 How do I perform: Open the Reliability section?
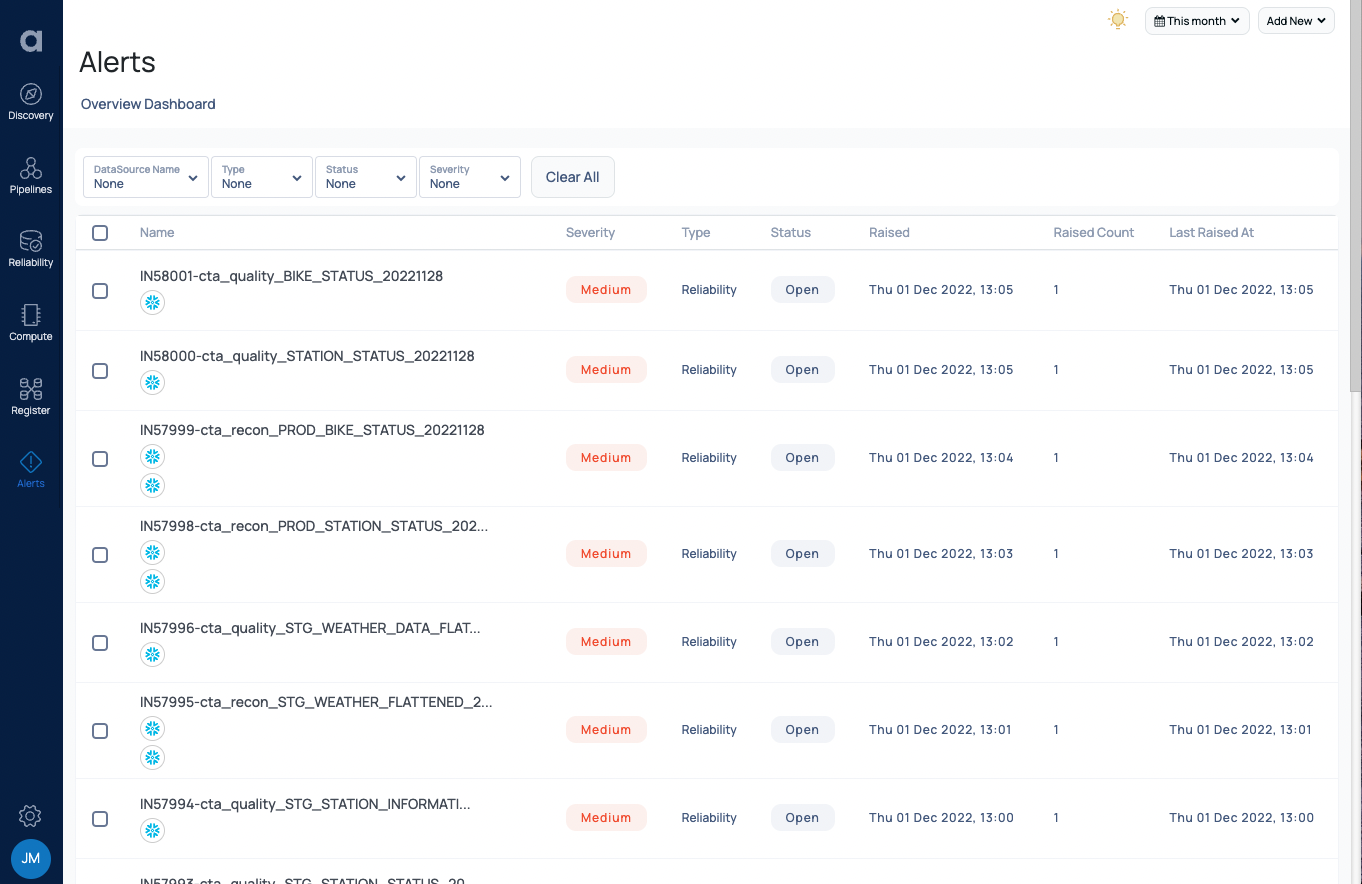click(30, 248)
